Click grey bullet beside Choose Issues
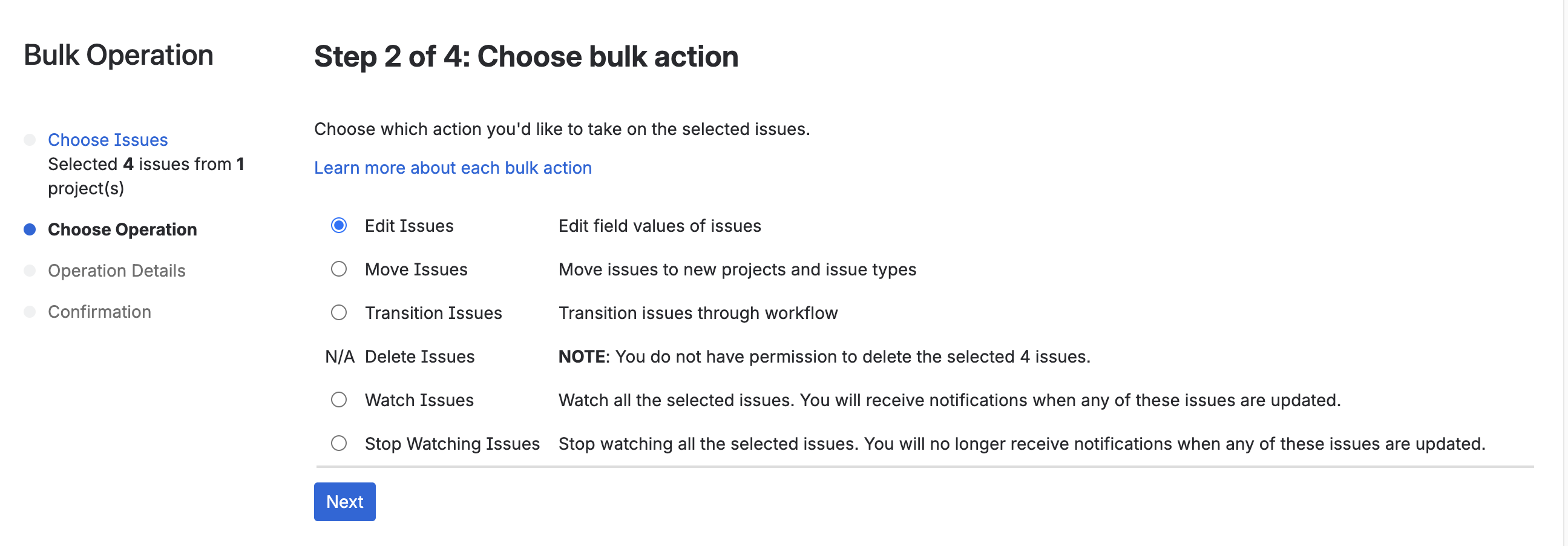Image resolution: width=1568 pixels, height=546 pixels. tap(30, 140)
